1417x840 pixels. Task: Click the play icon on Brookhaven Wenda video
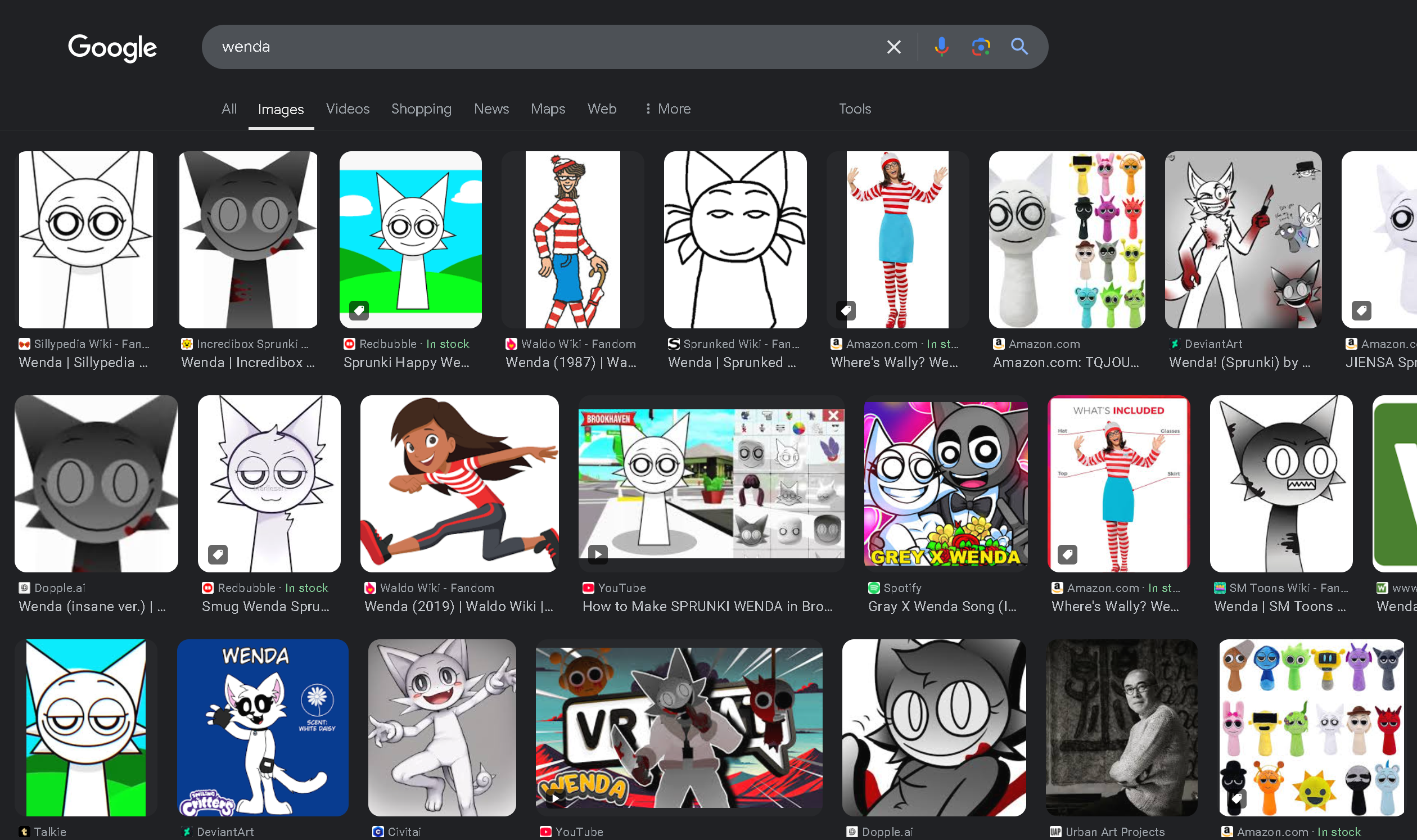pyautogui.click(x=598, y=554)
